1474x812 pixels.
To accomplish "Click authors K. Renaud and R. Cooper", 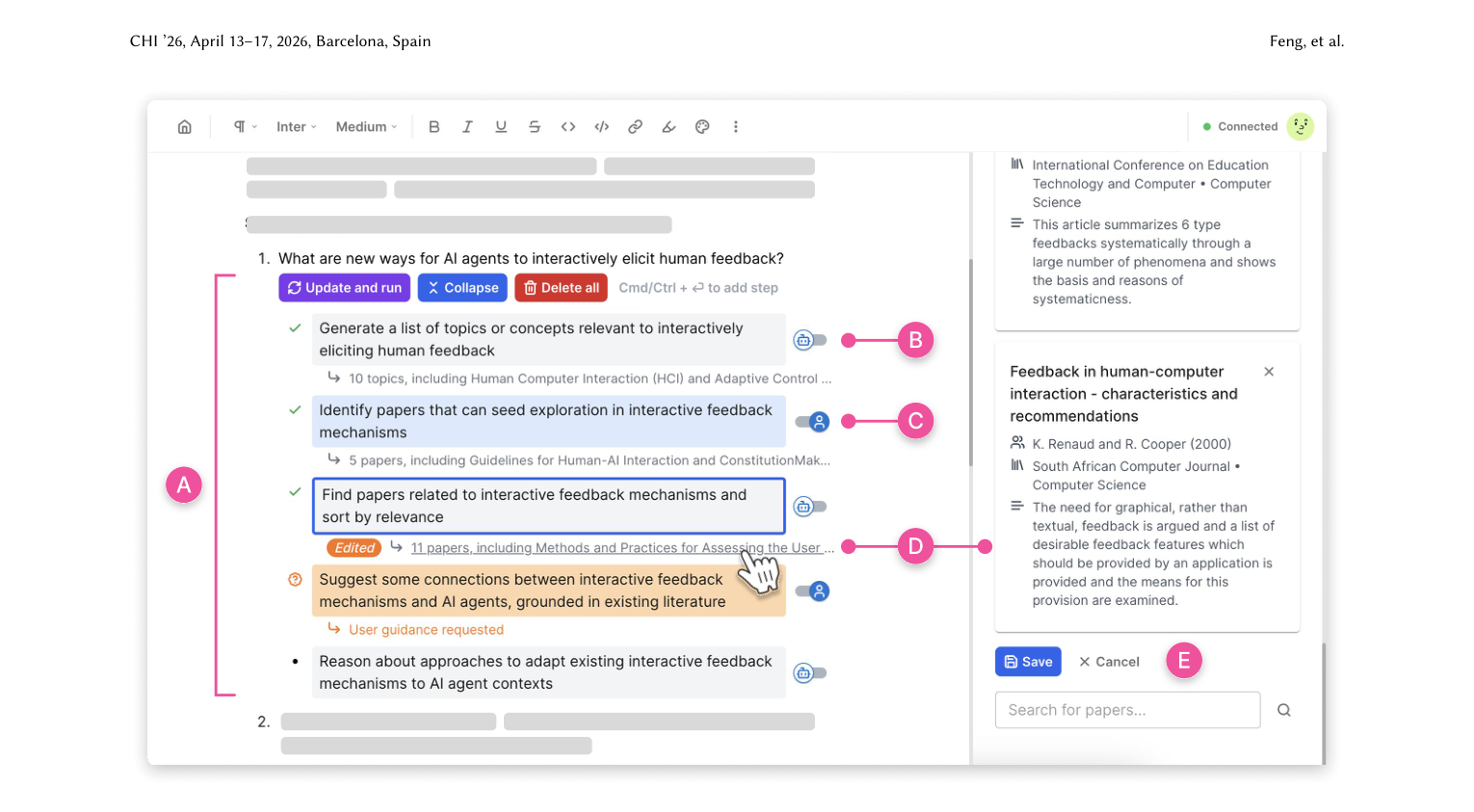I will point(1132,444).
